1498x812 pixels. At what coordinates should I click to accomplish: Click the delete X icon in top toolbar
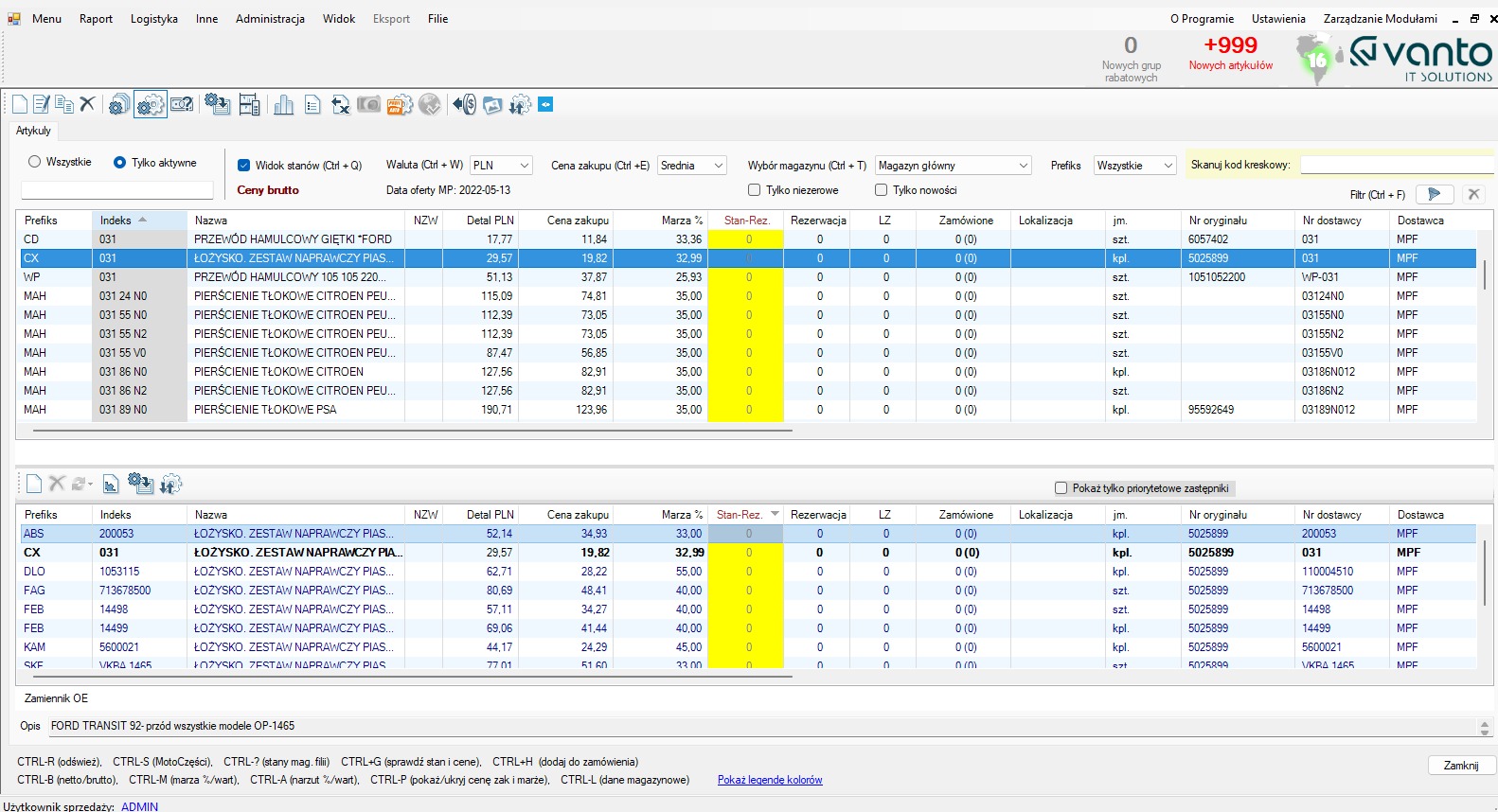(87, 104)
